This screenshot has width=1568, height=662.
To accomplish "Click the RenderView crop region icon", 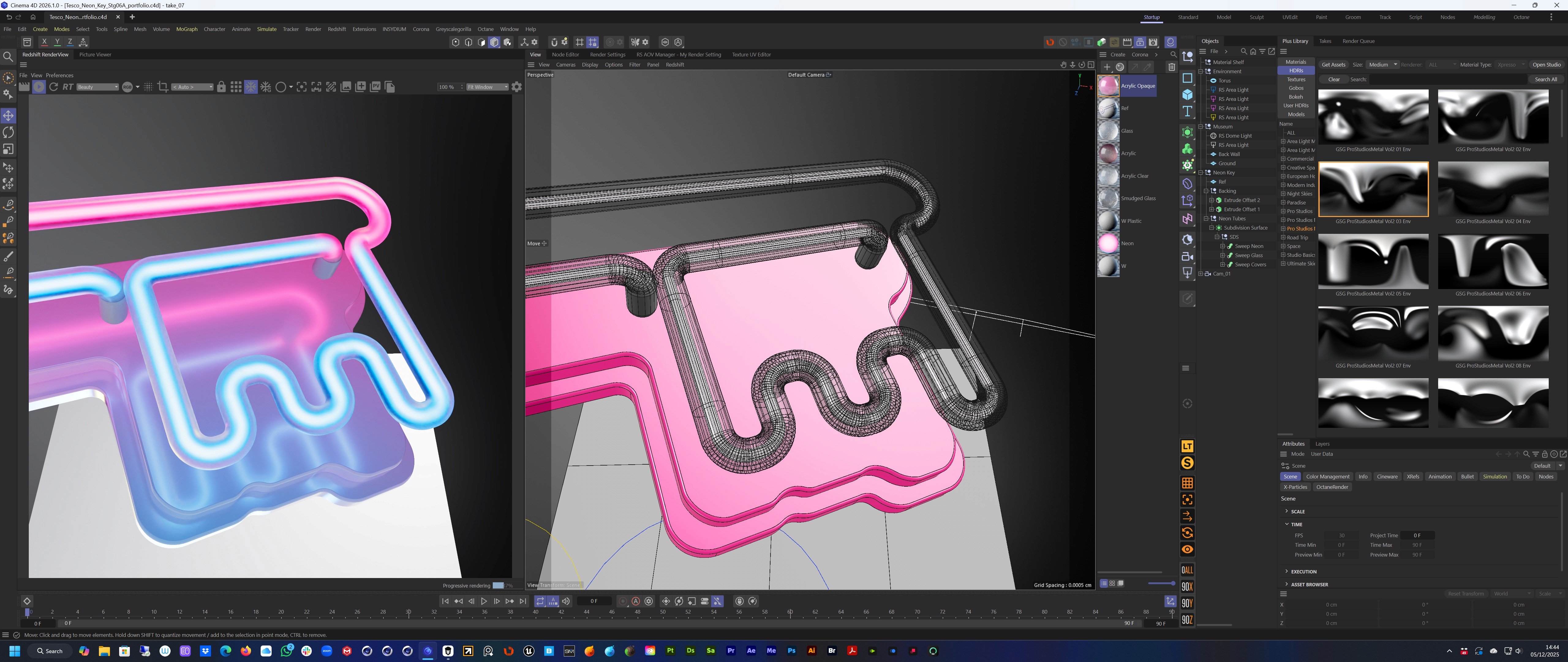I will coord(163,87).
